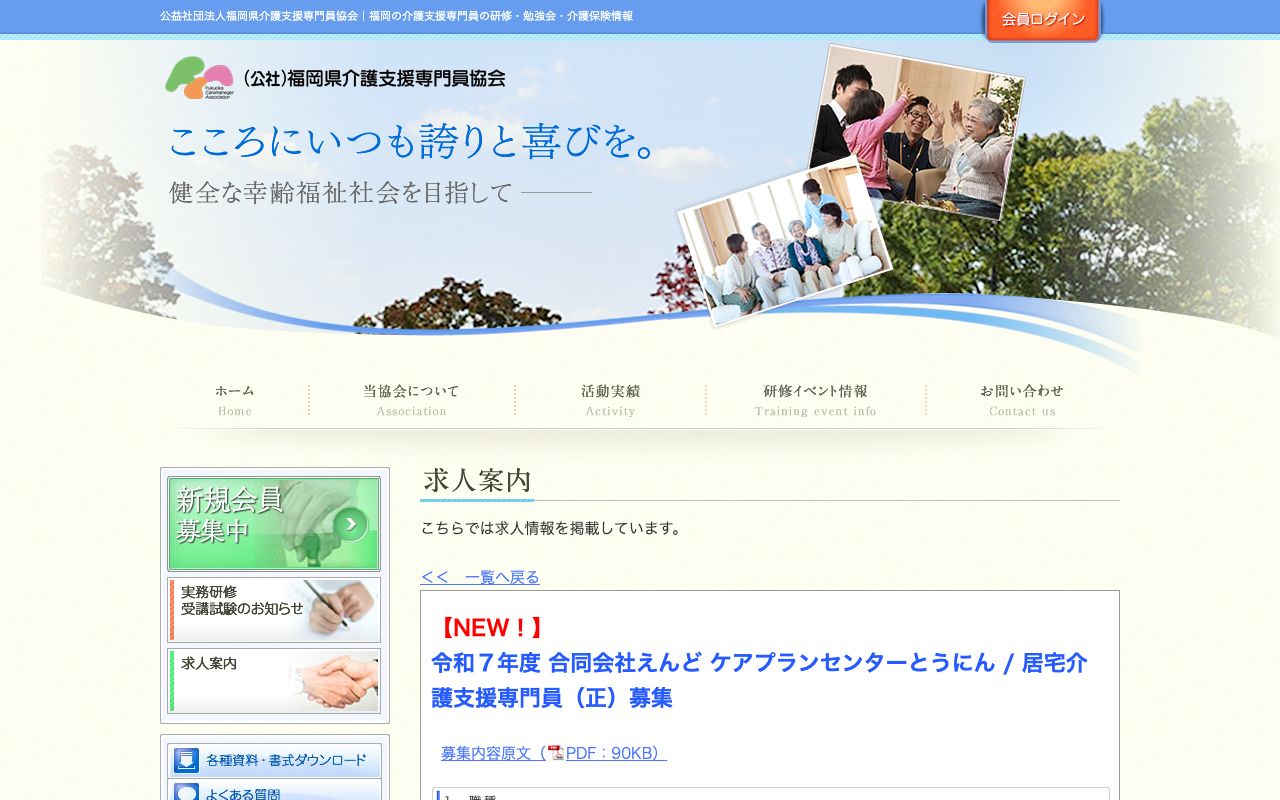
Task: Select 活動実績 in the navigation bar
Action: (610, 399)
